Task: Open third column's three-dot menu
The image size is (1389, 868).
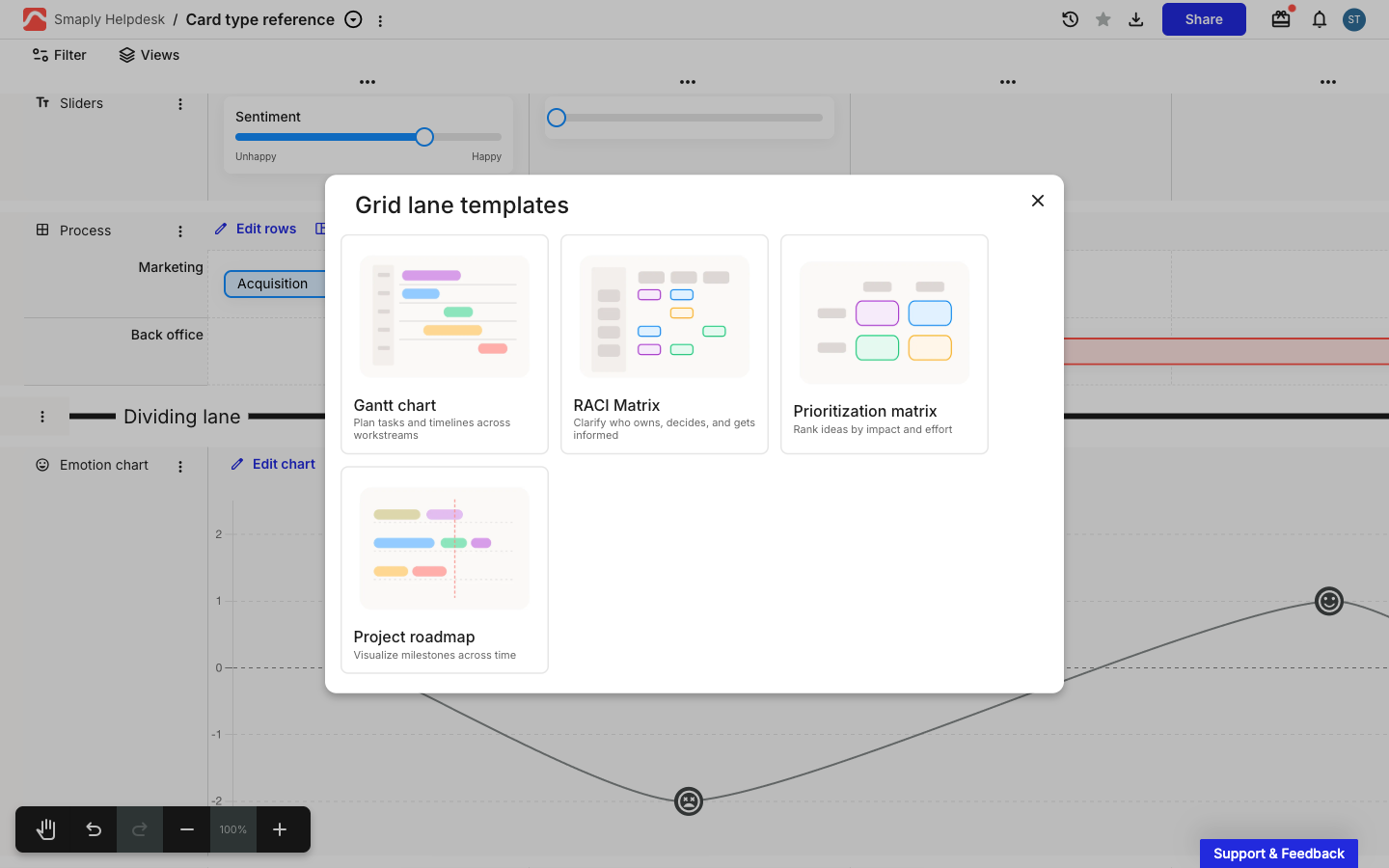Action: [x=1008, y=82]
